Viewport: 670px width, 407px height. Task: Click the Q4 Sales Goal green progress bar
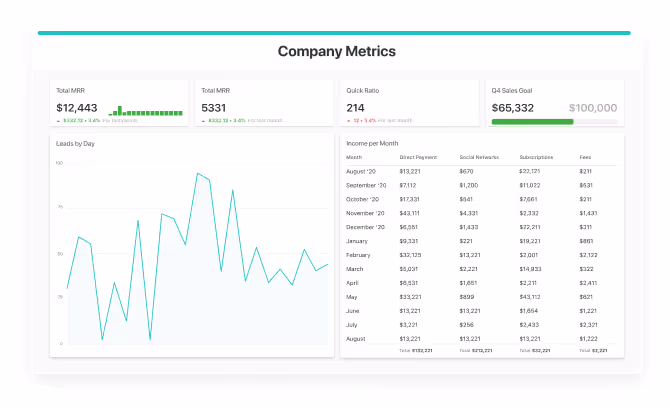click(x=532, y=122)
